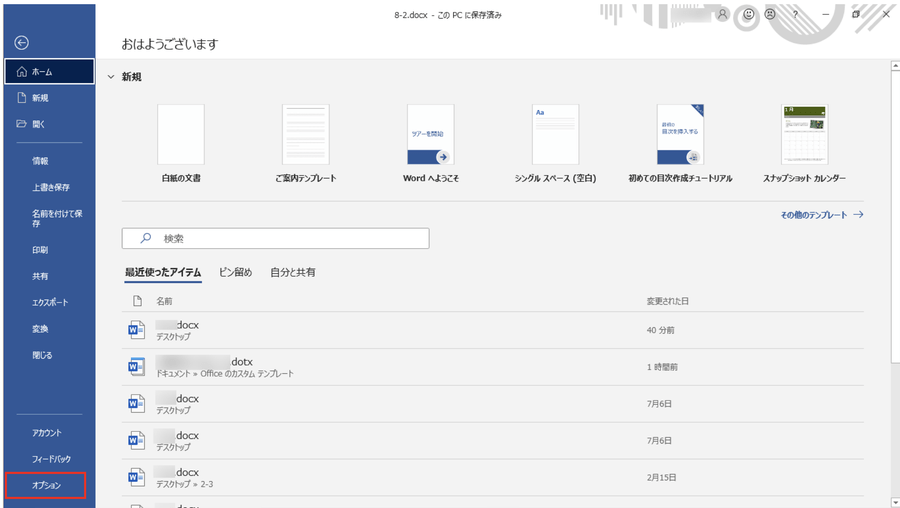
Task: Click the 開く folder icon in sidebar
Action: [x=22, y=124]
